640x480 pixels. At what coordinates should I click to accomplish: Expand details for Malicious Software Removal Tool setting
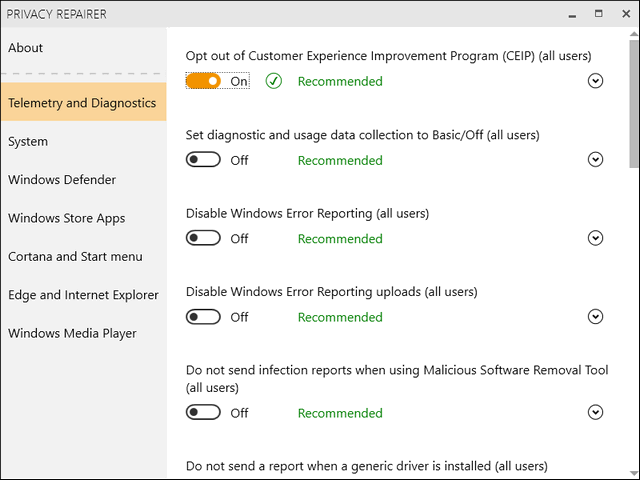(x=595, y=412)
